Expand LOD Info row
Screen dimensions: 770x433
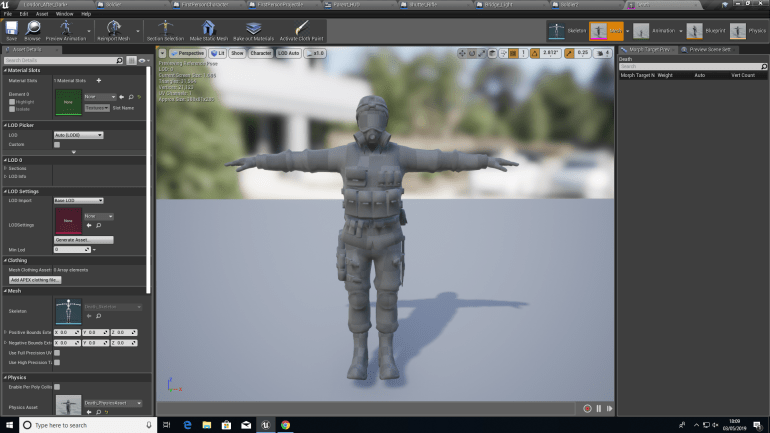coord(5,176)
